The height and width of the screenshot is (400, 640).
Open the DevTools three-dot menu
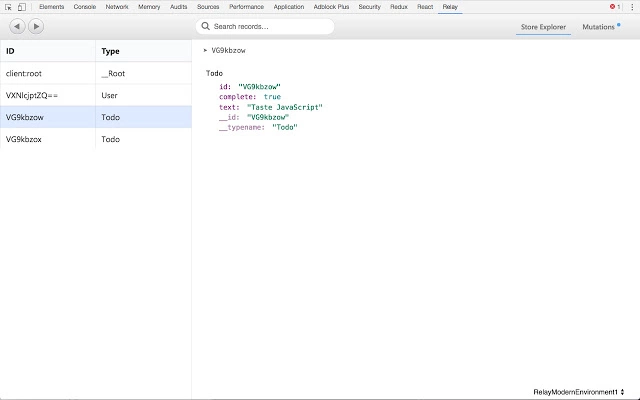click(632, 7)
